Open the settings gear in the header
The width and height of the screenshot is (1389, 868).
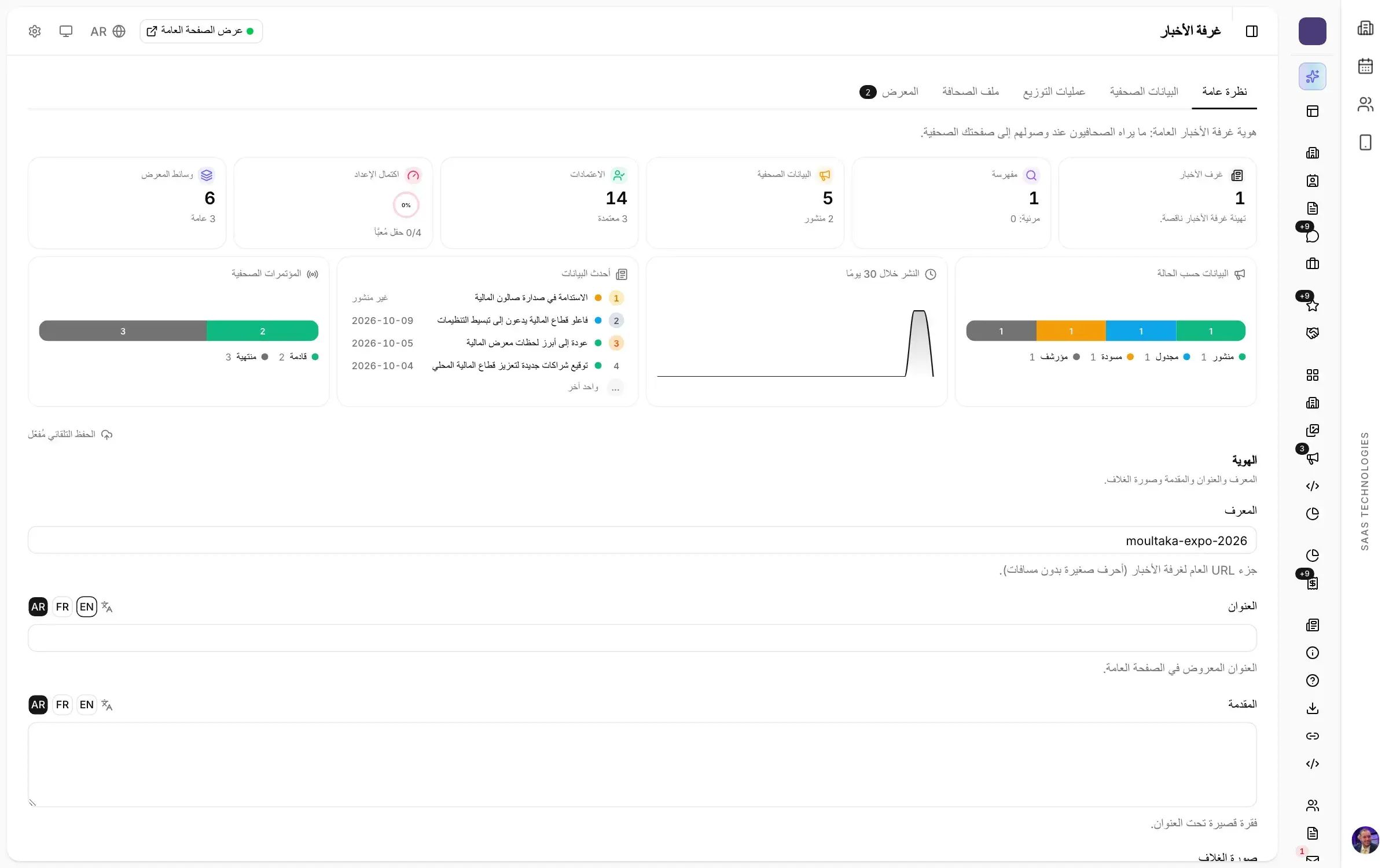pos(35,31)
